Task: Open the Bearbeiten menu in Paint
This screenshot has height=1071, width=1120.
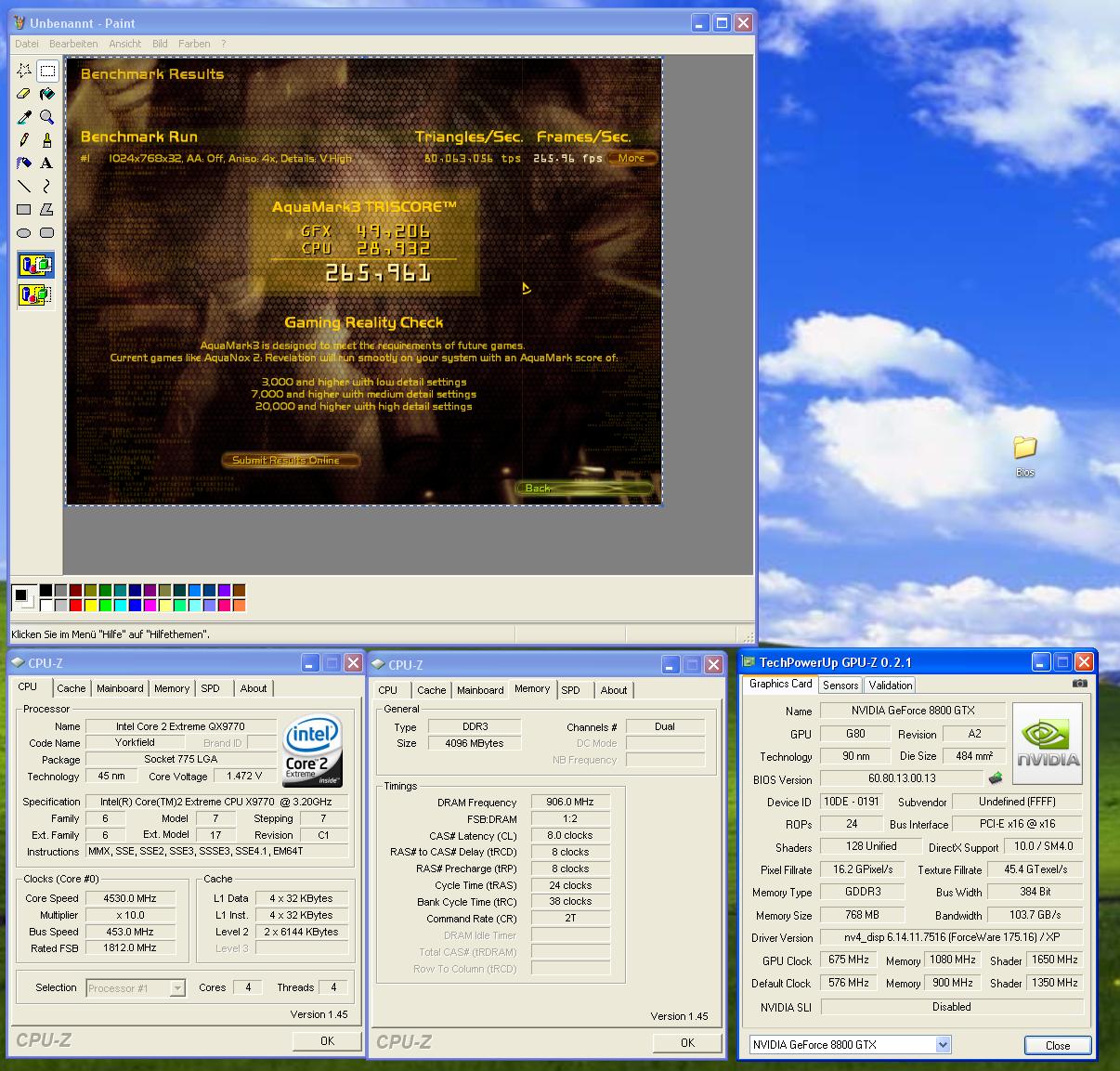Action: (x=73, y=44)
